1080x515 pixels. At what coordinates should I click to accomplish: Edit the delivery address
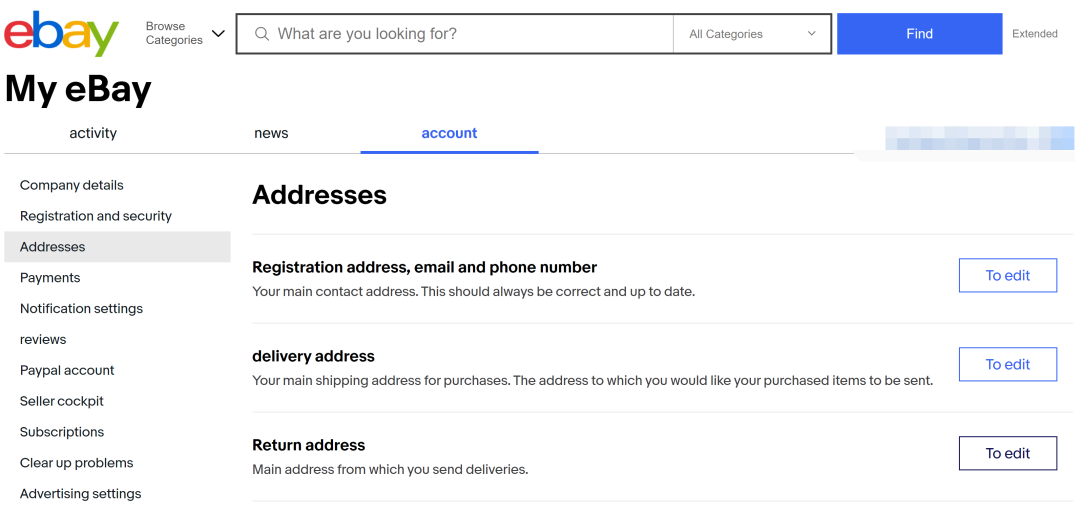[1008, 364]
